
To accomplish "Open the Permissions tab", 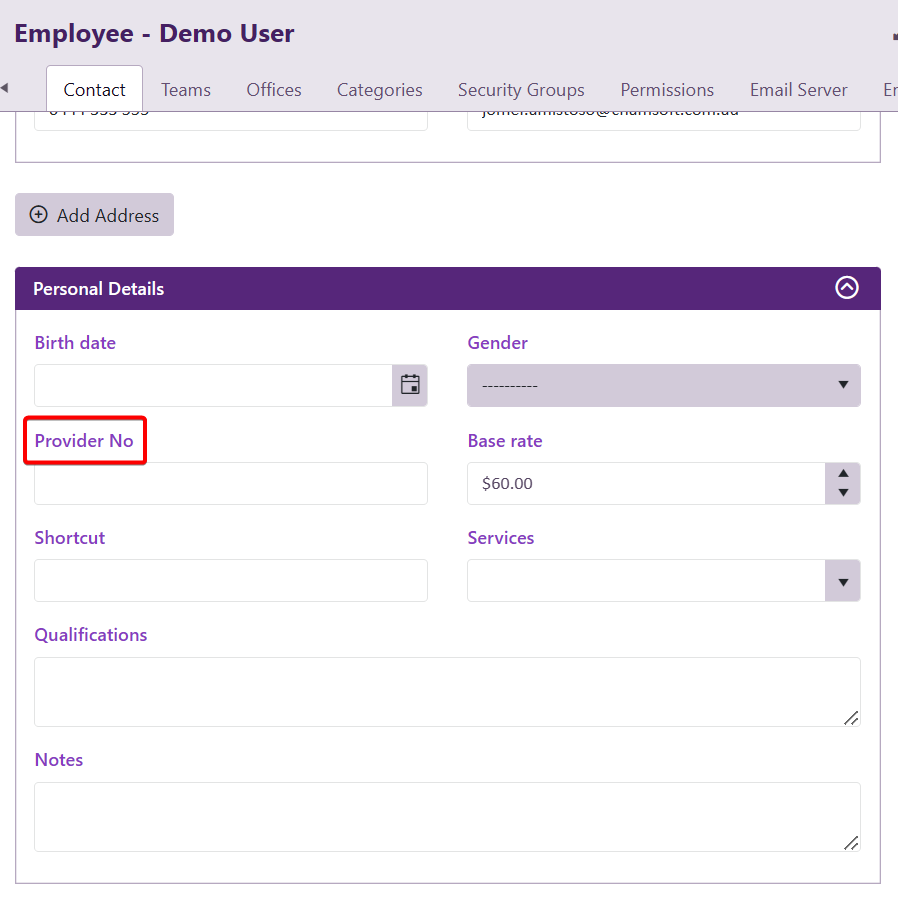I will [667, 90].
